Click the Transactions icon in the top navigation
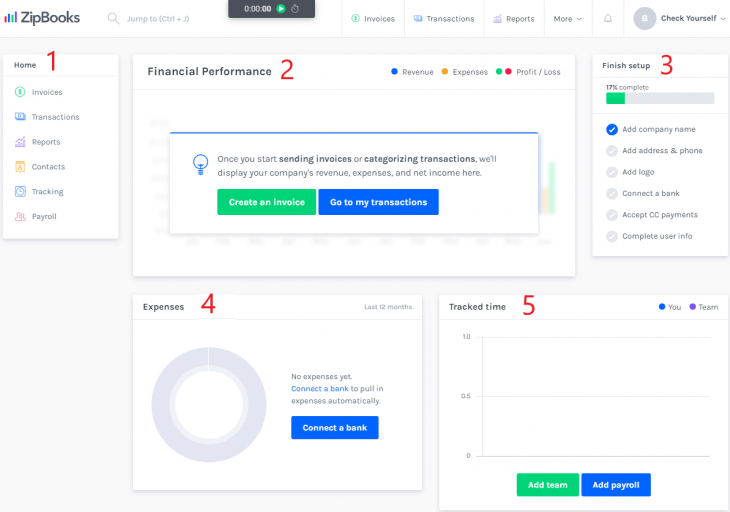 tap(418, 19)
